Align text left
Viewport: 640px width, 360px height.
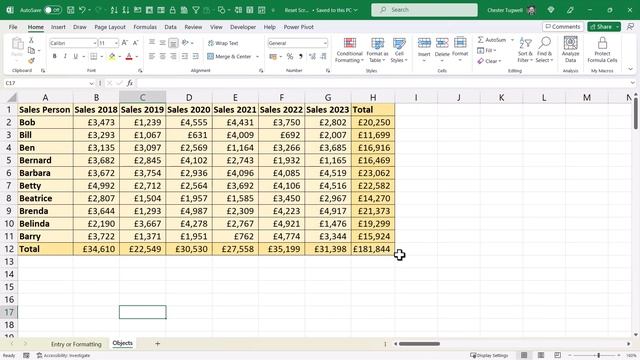(x=152, y=56)
